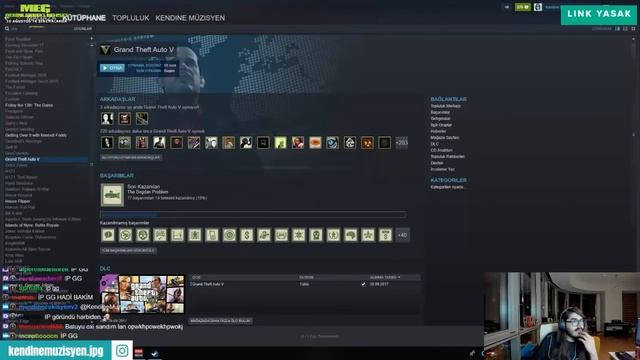Open the Mağaza Sayfası link
This screenshot has width=640, height=360.
pos(444,138)
